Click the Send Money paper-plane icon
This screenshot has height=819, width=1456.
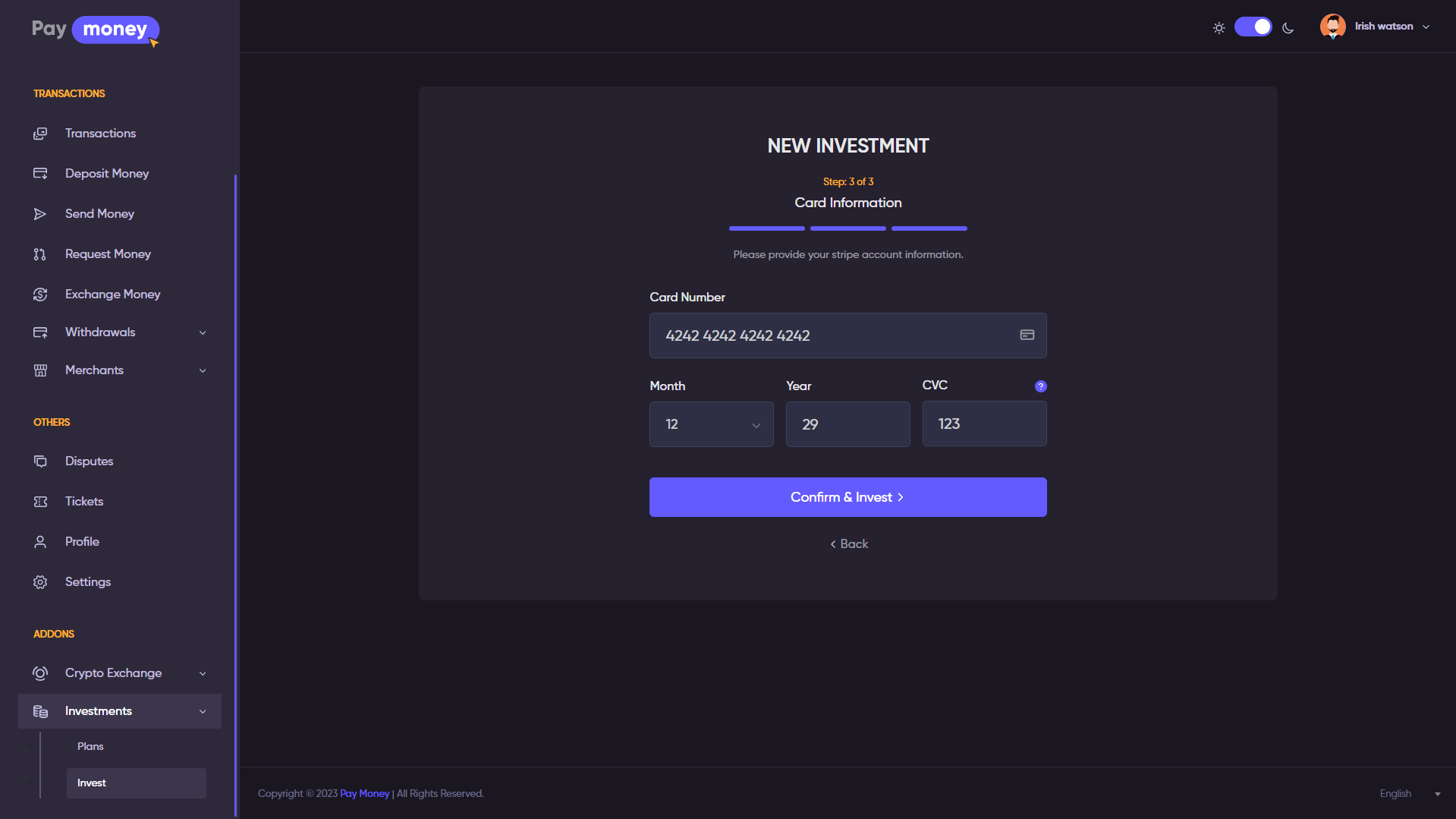coord(40,214)
